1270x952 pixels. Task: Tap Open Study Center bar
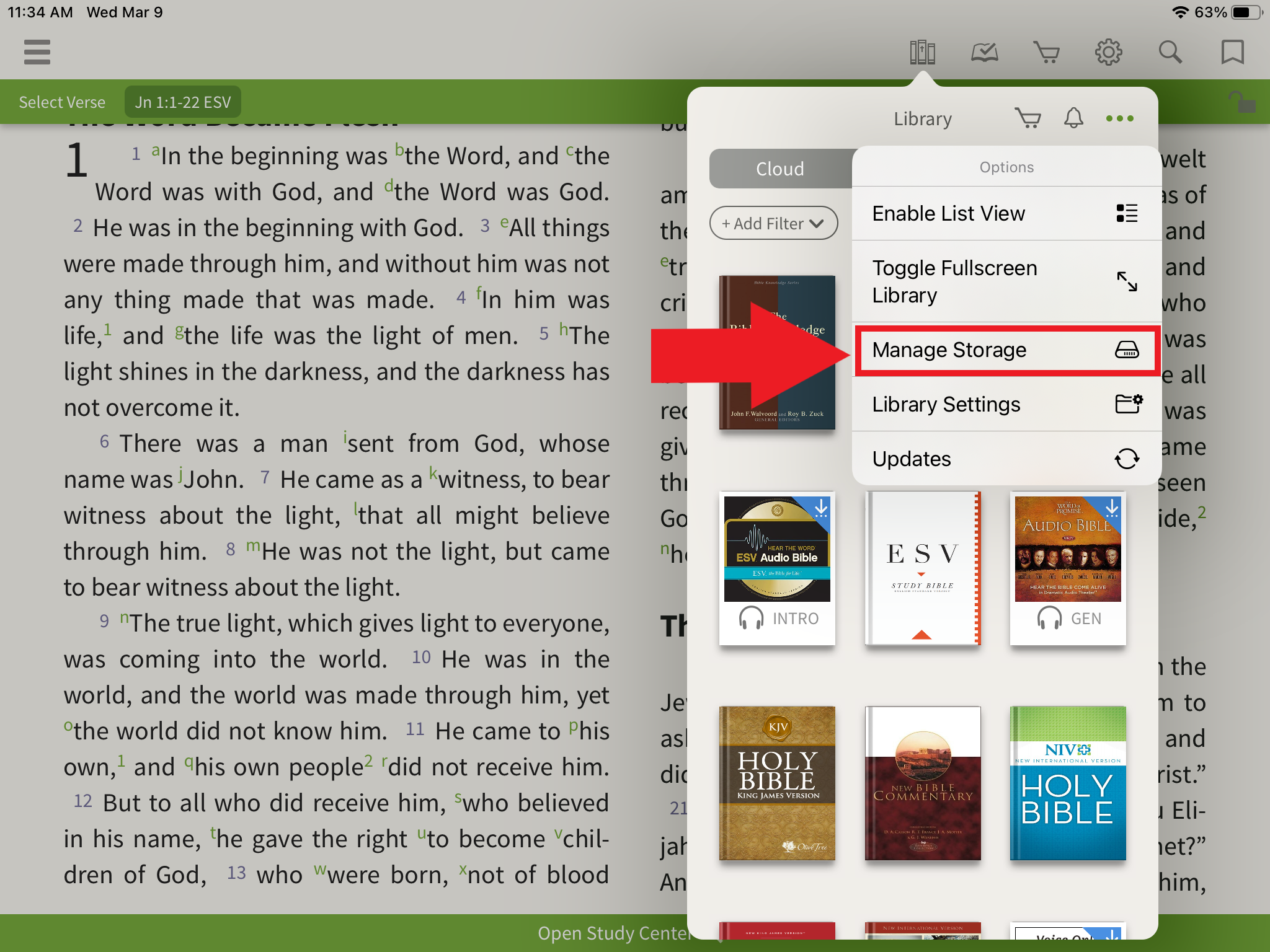click(614, 933)
